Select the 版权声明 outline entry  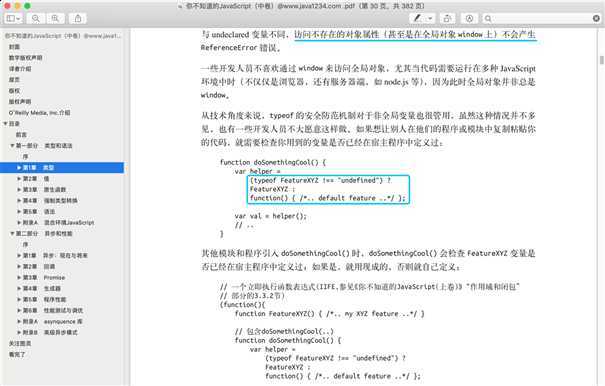20,102
